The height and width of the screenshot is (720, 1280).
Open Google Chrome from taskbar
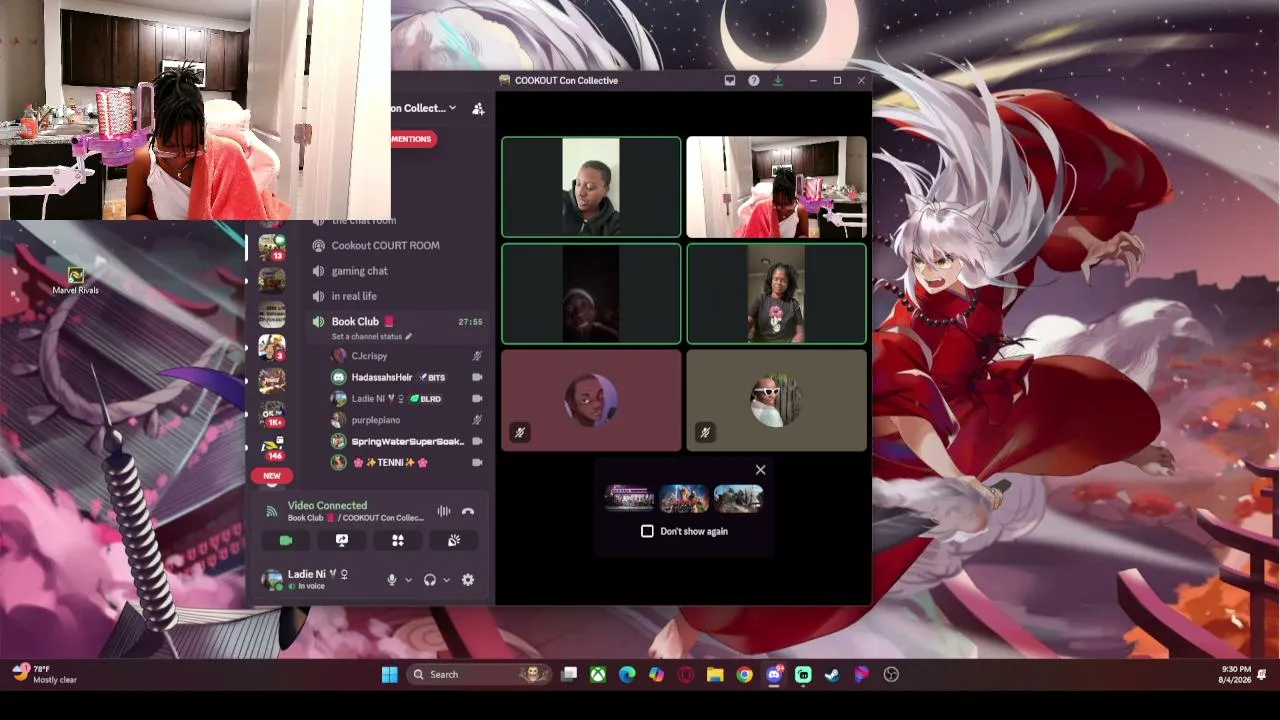coord(744,675)
